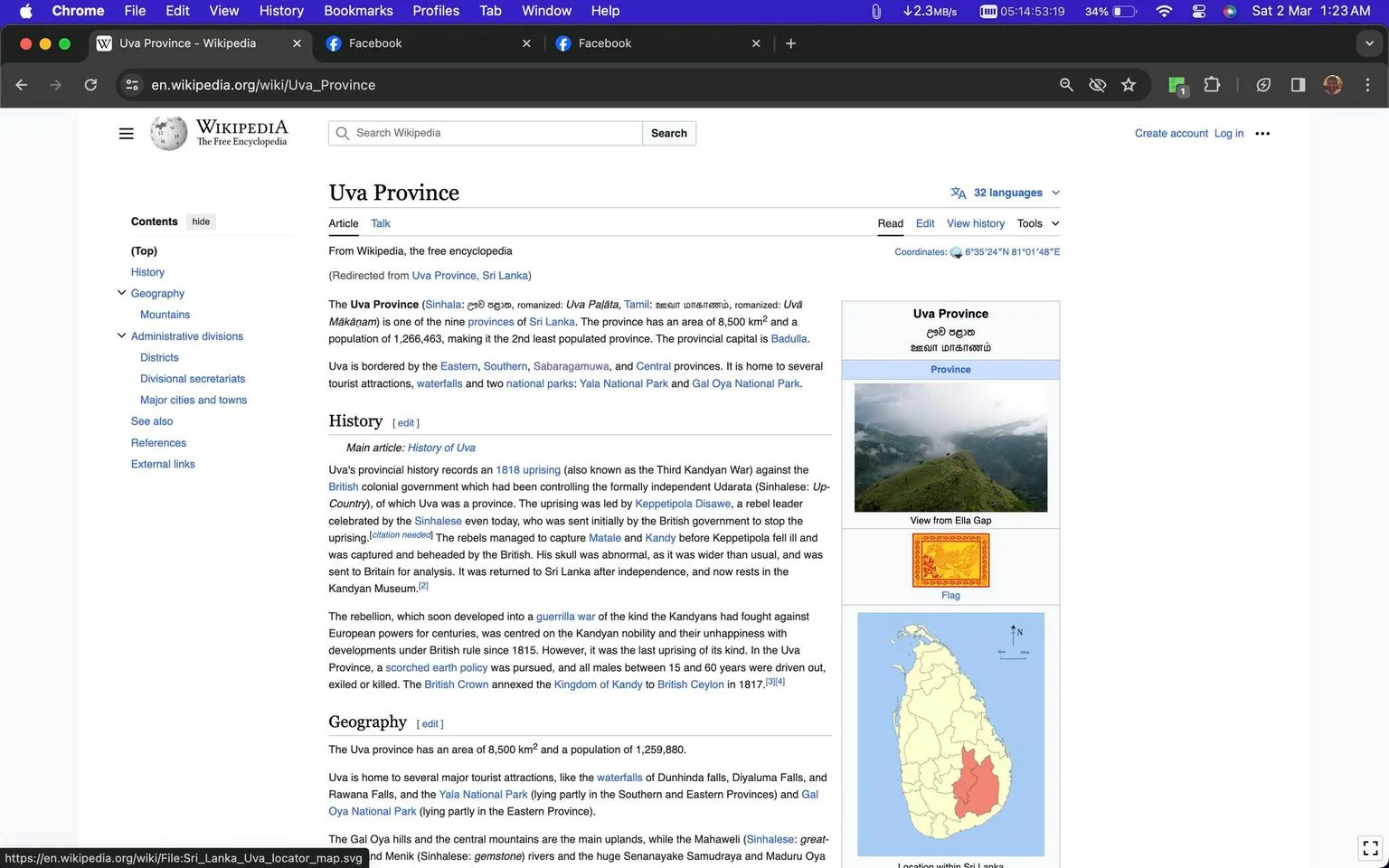1389x868 pixels.
Task: Open macOS Control Center icon
Action: point(1199,11)
